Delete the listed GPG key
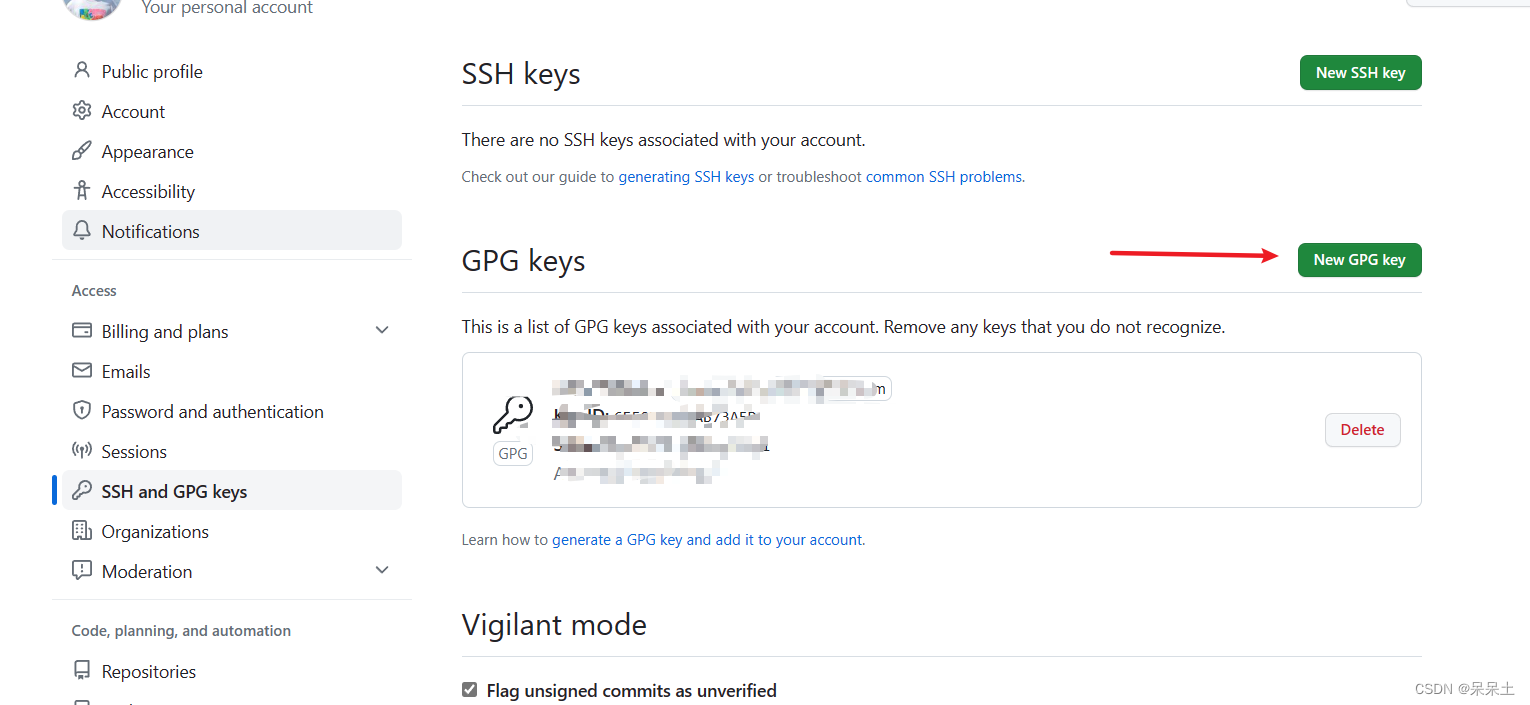This screenshot has height=705, width=1530. coord(1362,429)
